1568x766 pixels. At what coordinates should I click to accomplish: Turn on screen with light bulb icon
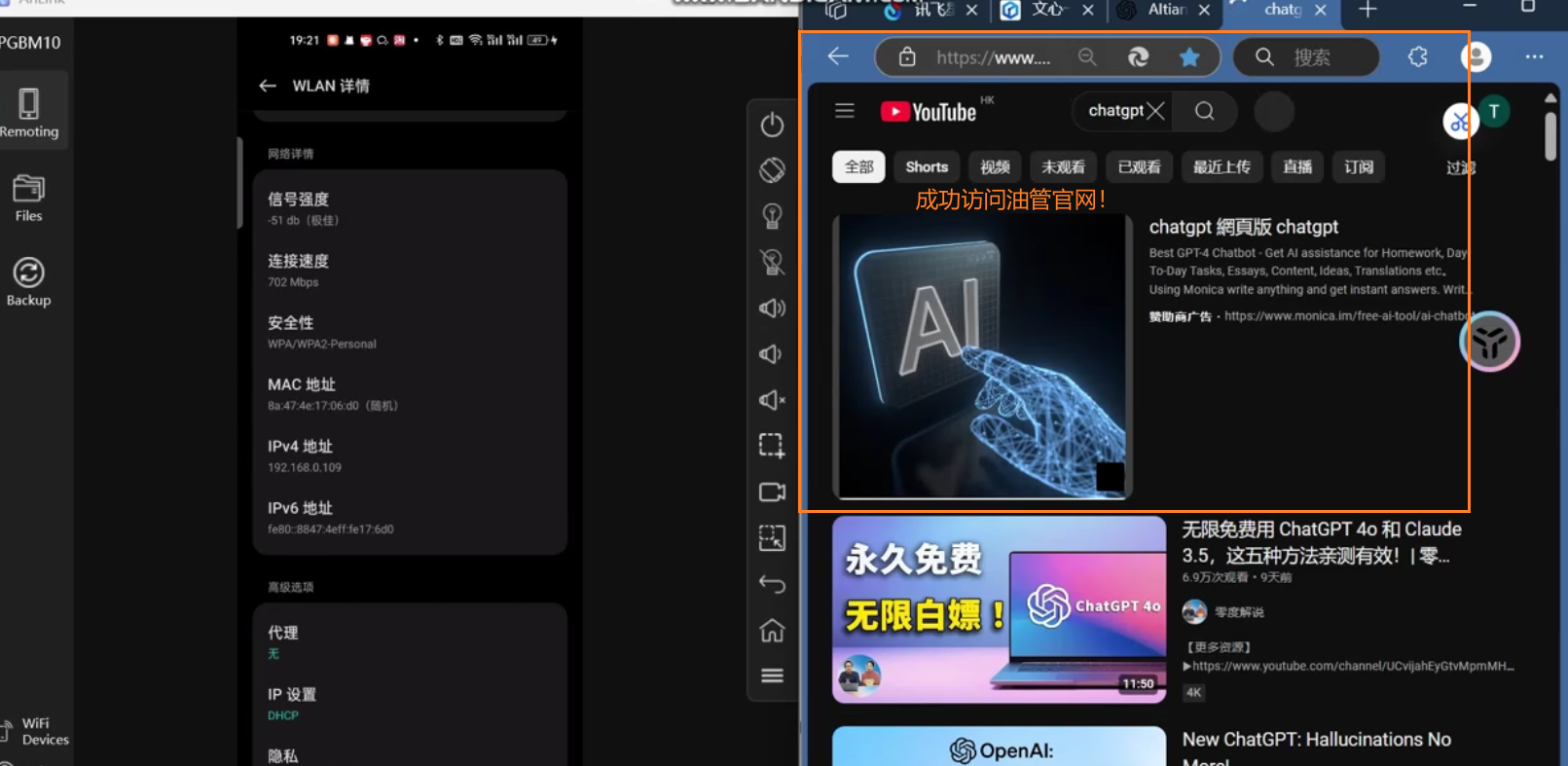[x=772, y=216]
